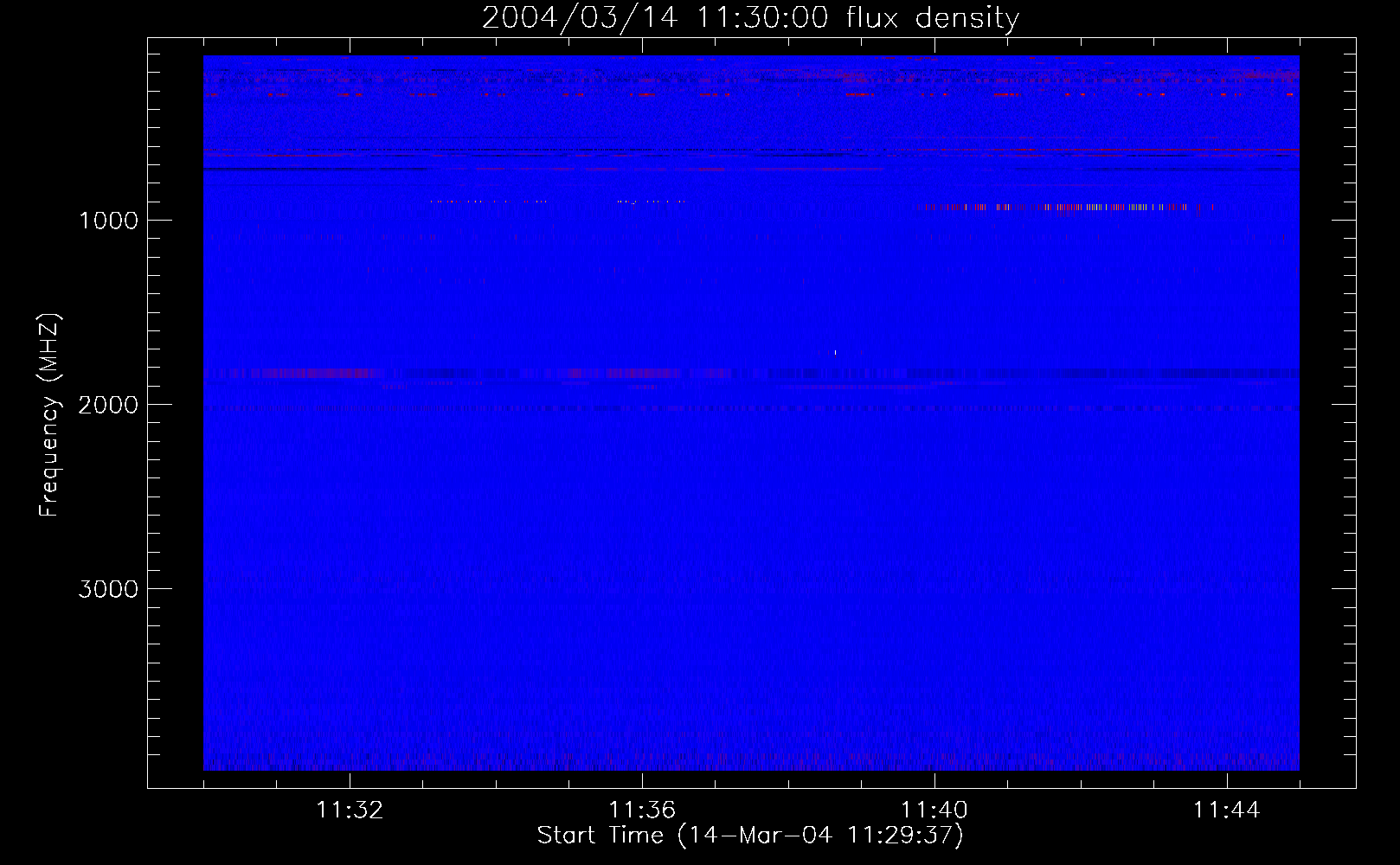Click the reddish band near 1800 MHz at 11:31
The image size is (1400, 865).
pos(317,374)
